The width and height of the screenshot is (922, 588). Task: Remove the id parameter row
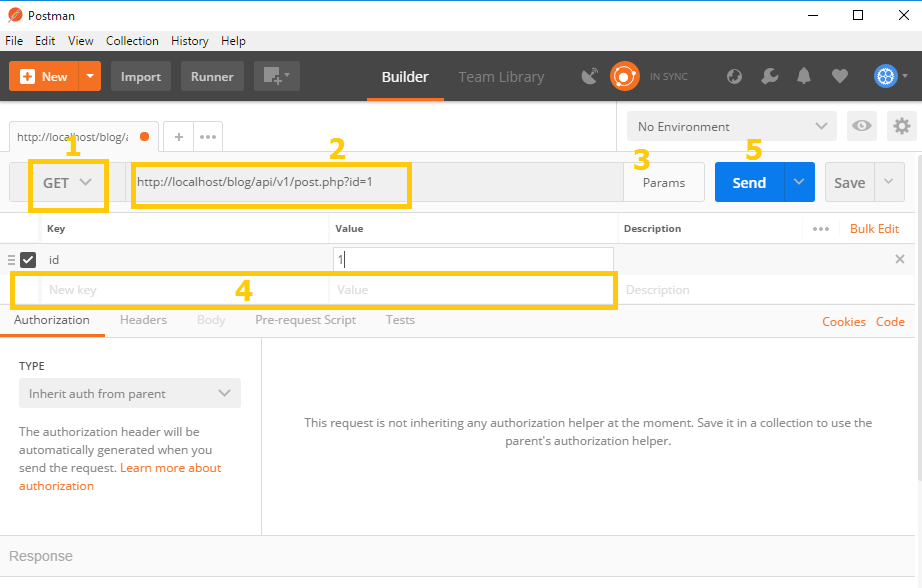(900, 259)
